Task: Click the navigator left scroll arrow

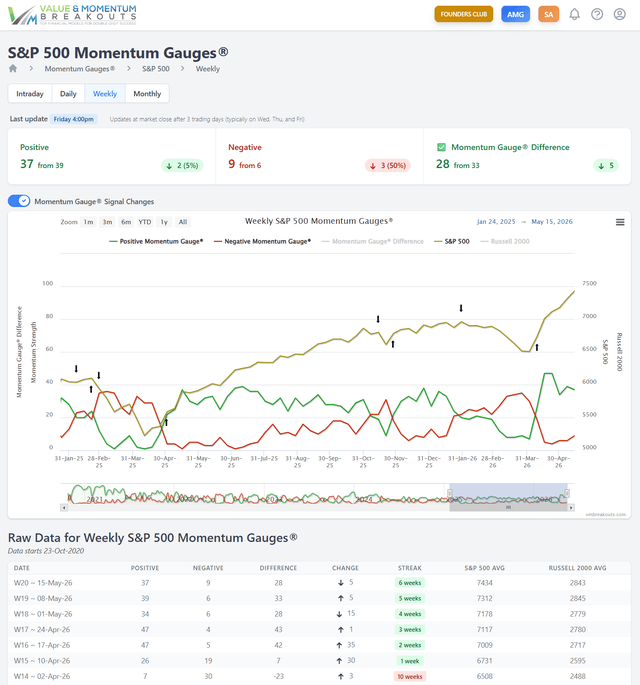Action: (x=64, y=508)
